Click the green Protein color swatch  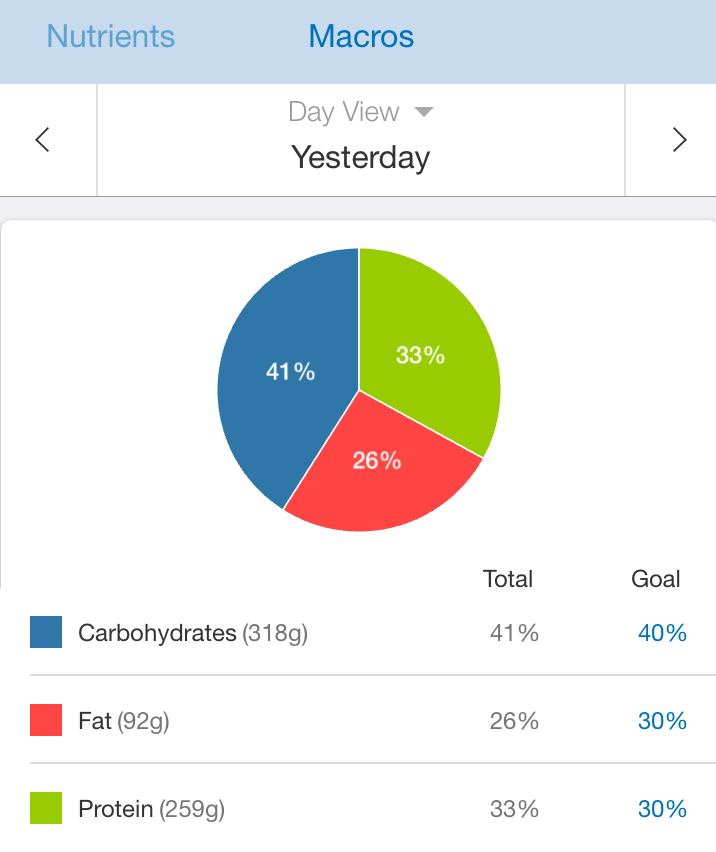tap(46, 808)
